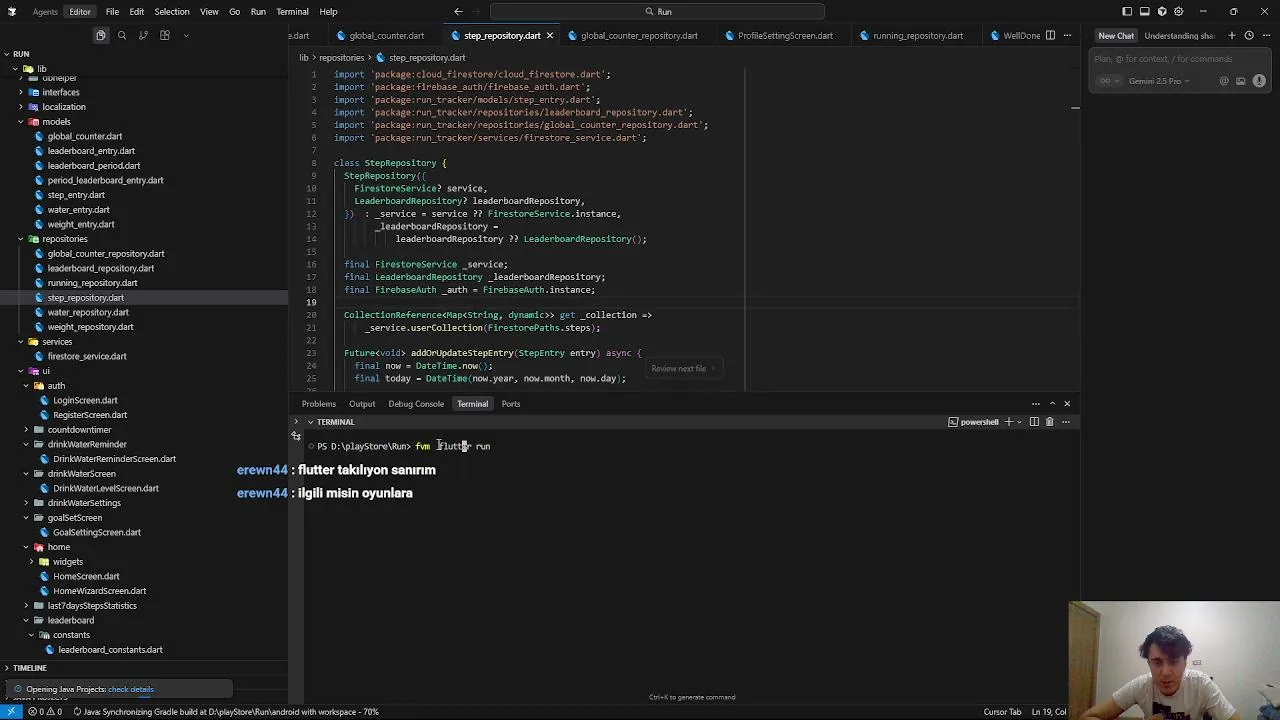Viewport: 1280px width, 720px height.
Task: Click the check details link
Action: coord(131,689)
